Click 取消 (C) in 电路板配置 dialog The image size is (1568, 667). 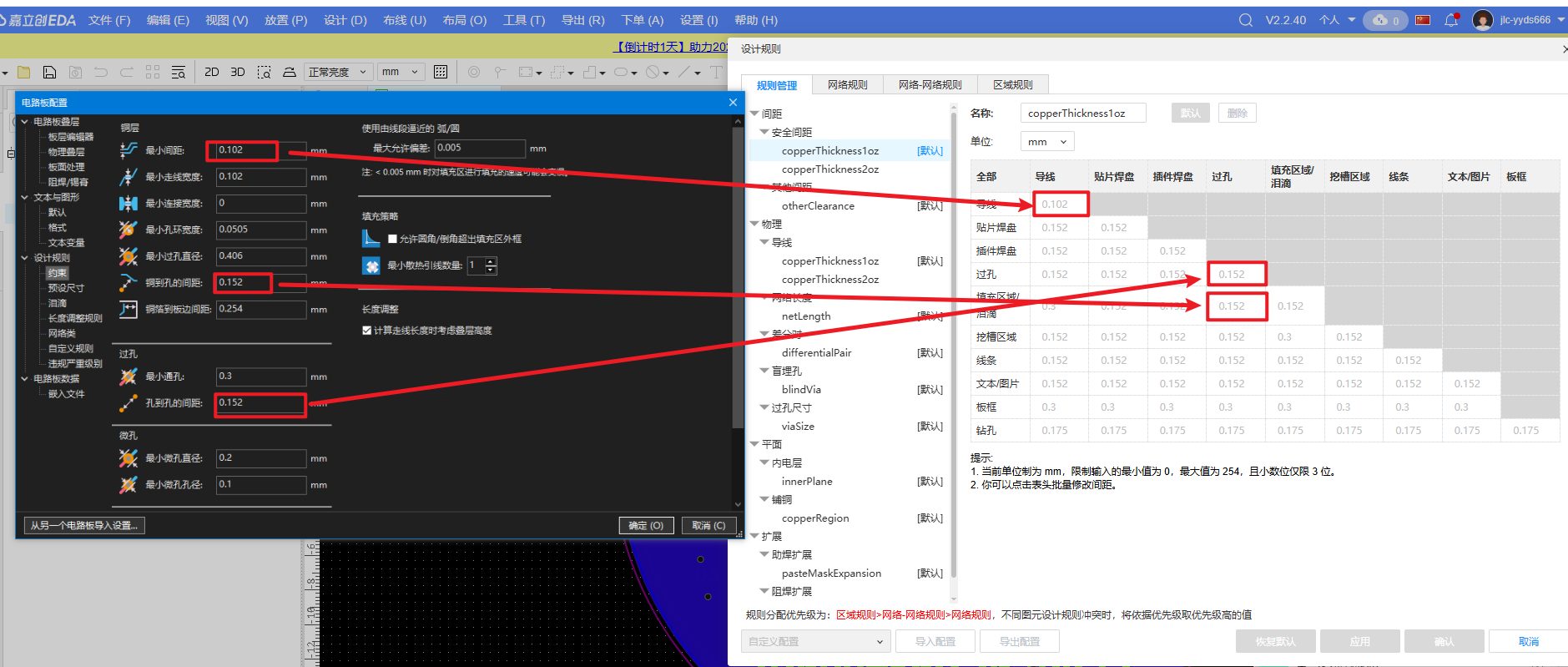click(x=708, y=526)
